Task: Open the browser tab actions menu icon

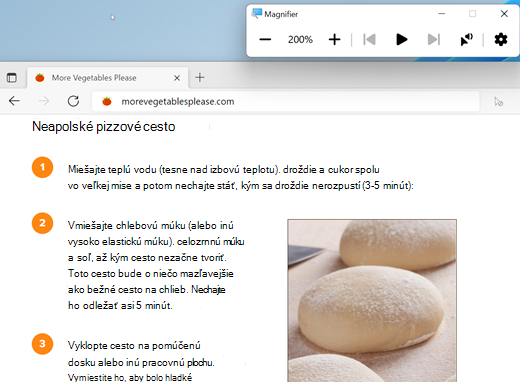Action: (x=12, y=78)
